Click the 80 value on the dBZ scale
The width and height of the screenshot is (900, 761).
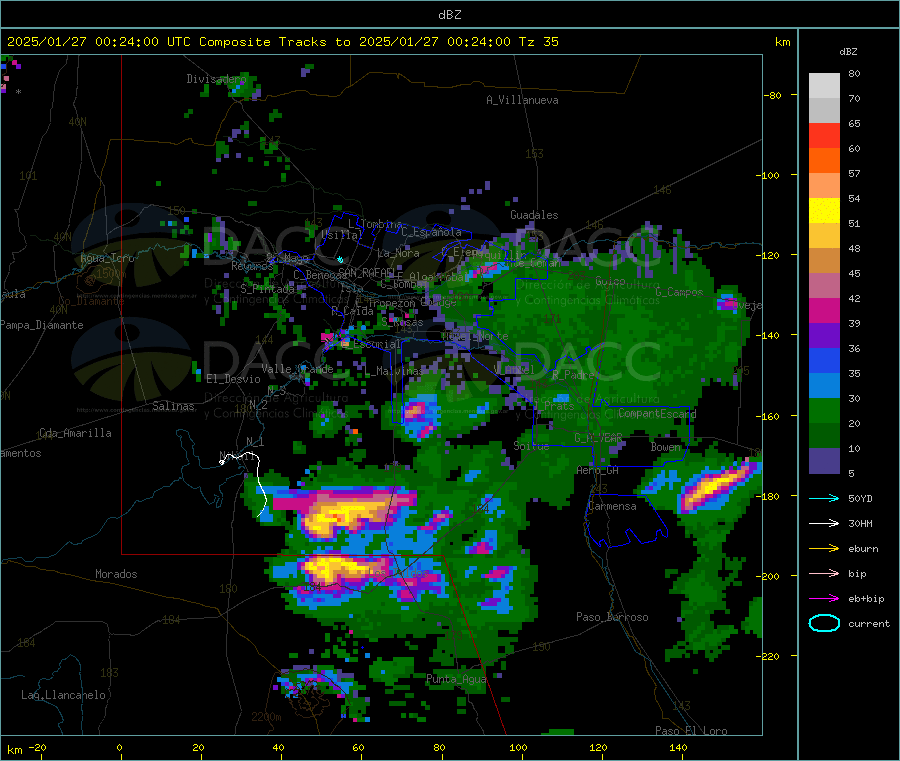[x=854, y=73]
